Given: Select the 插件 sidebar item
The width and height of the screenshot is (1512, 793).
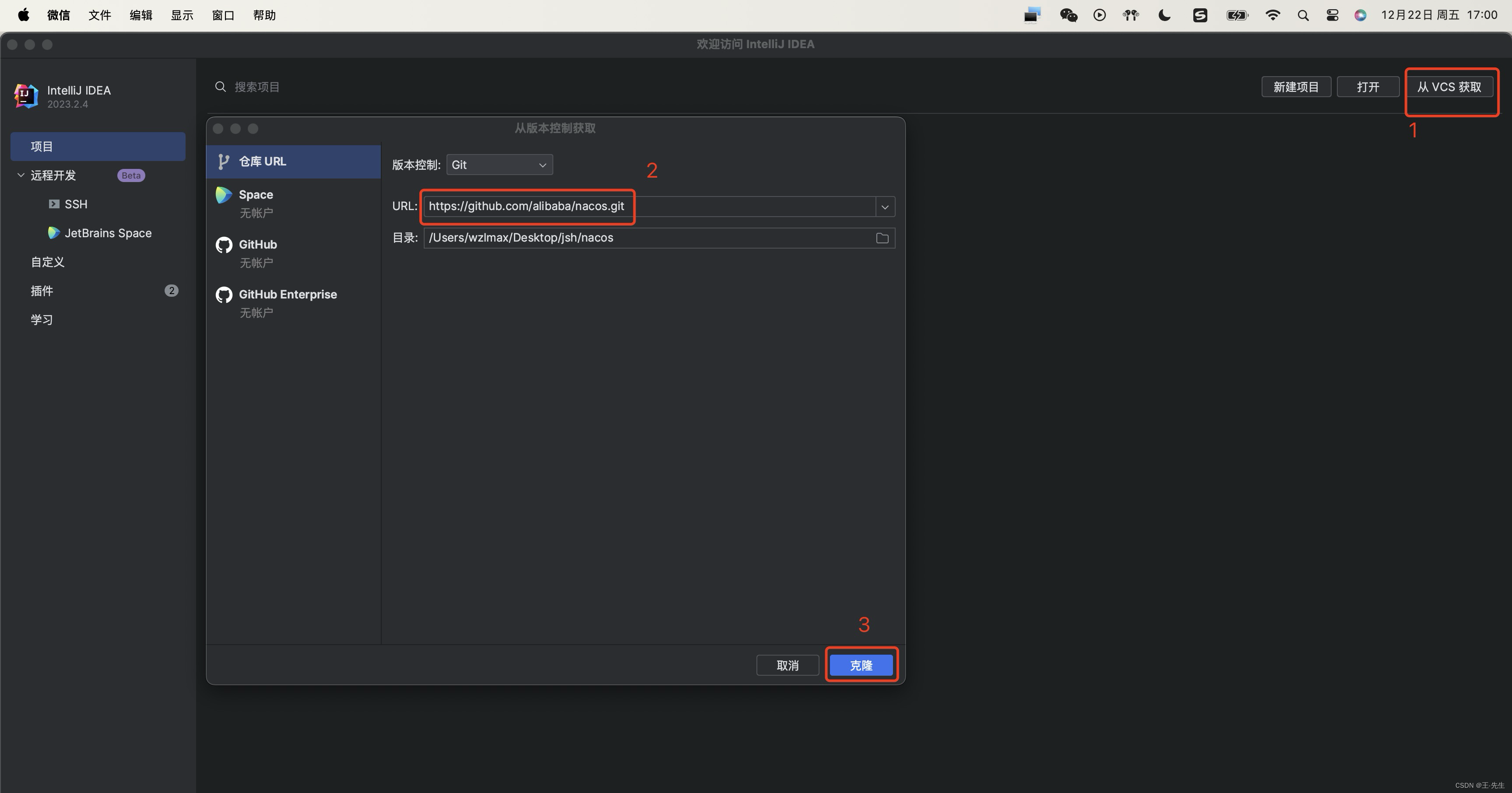Looking at the screenshot, I should (x=98, y=291).
